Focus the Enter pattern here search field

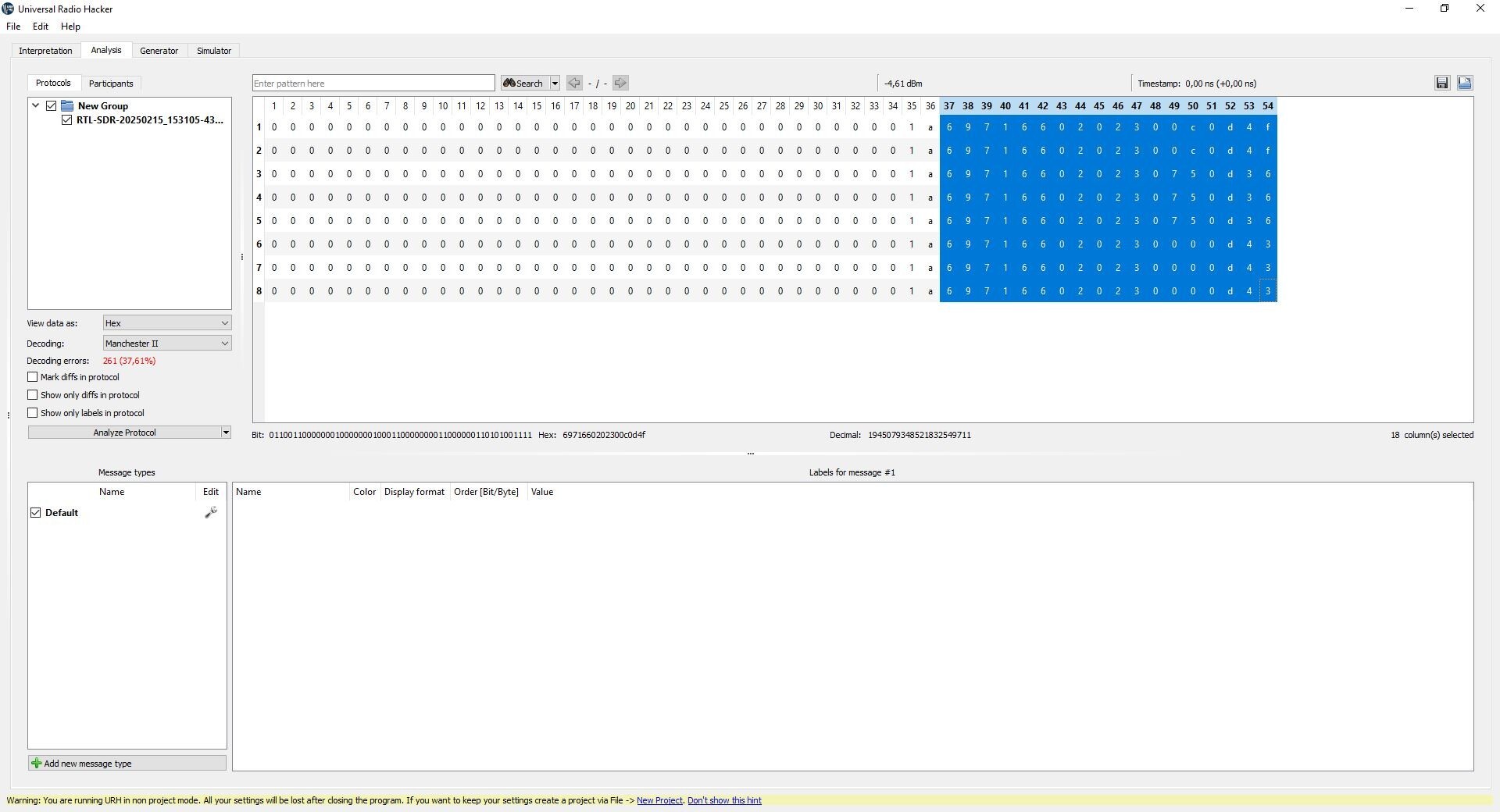[x=373, y=83]
